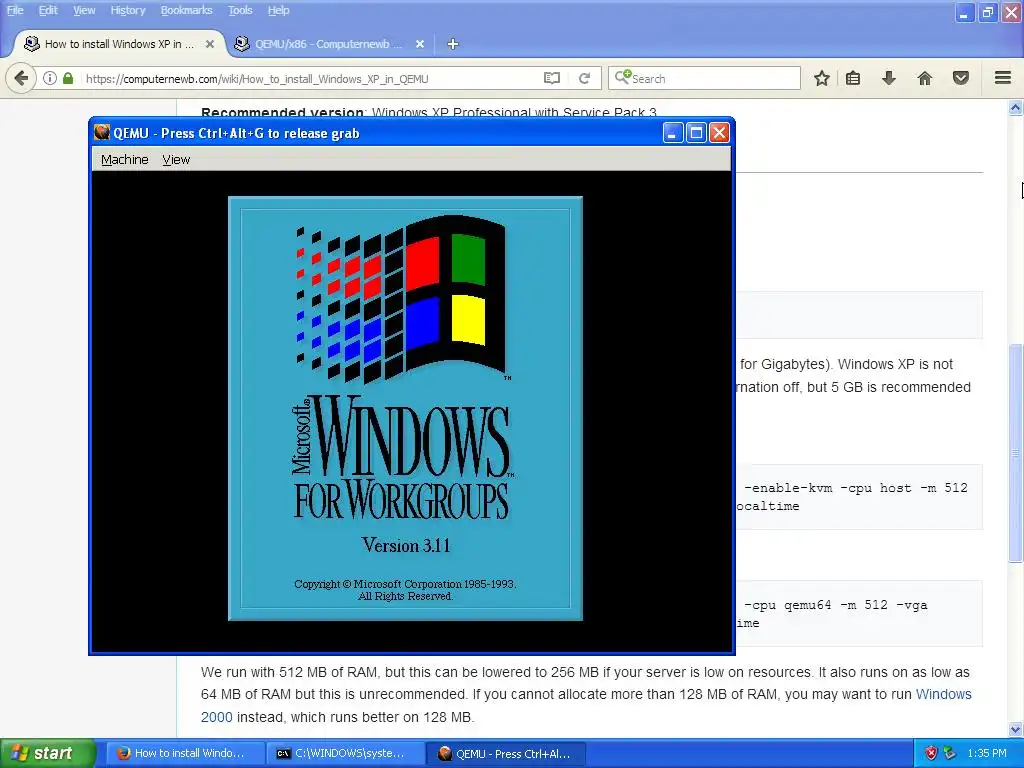The height and width of the screenshot is (768, 1024).
Task: Click the page scrollbar up arrow
Action: [1016, 108]
